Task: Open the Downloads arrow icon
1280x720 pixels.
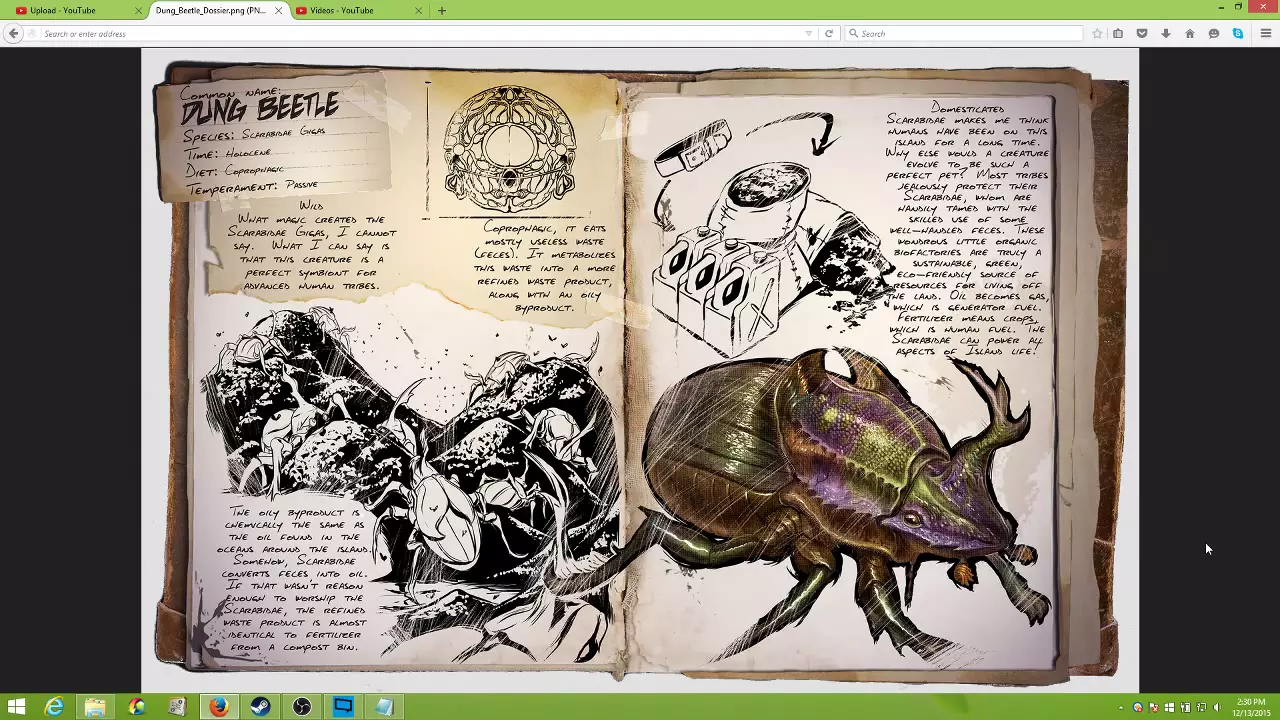Action: click(1166, 33)
